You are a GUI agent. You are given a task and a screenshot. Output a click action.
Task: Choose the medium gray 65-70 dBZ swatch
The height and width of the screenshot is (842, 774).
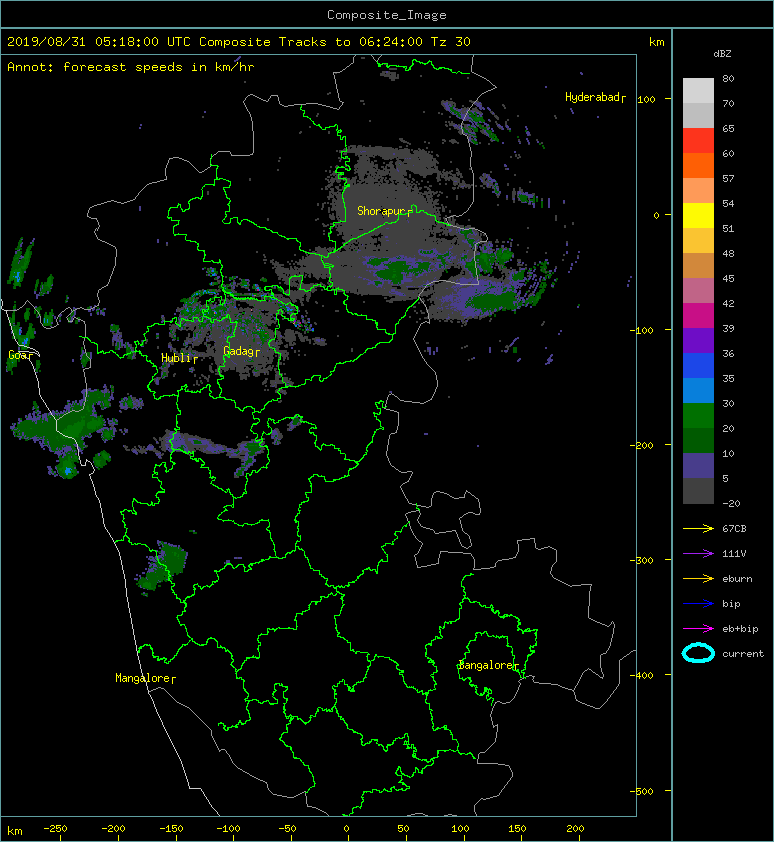[698, 115]
